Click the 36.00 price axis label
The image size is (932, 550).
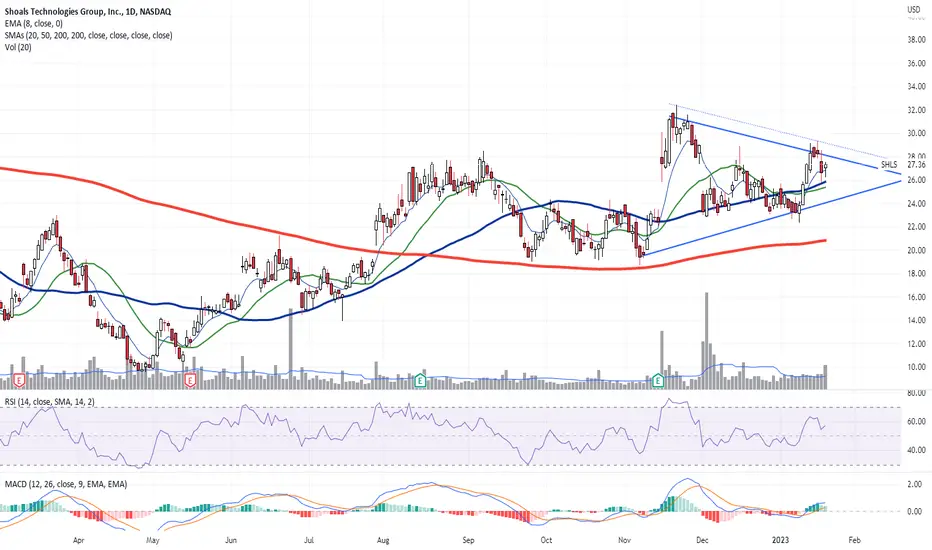point(916,63)
